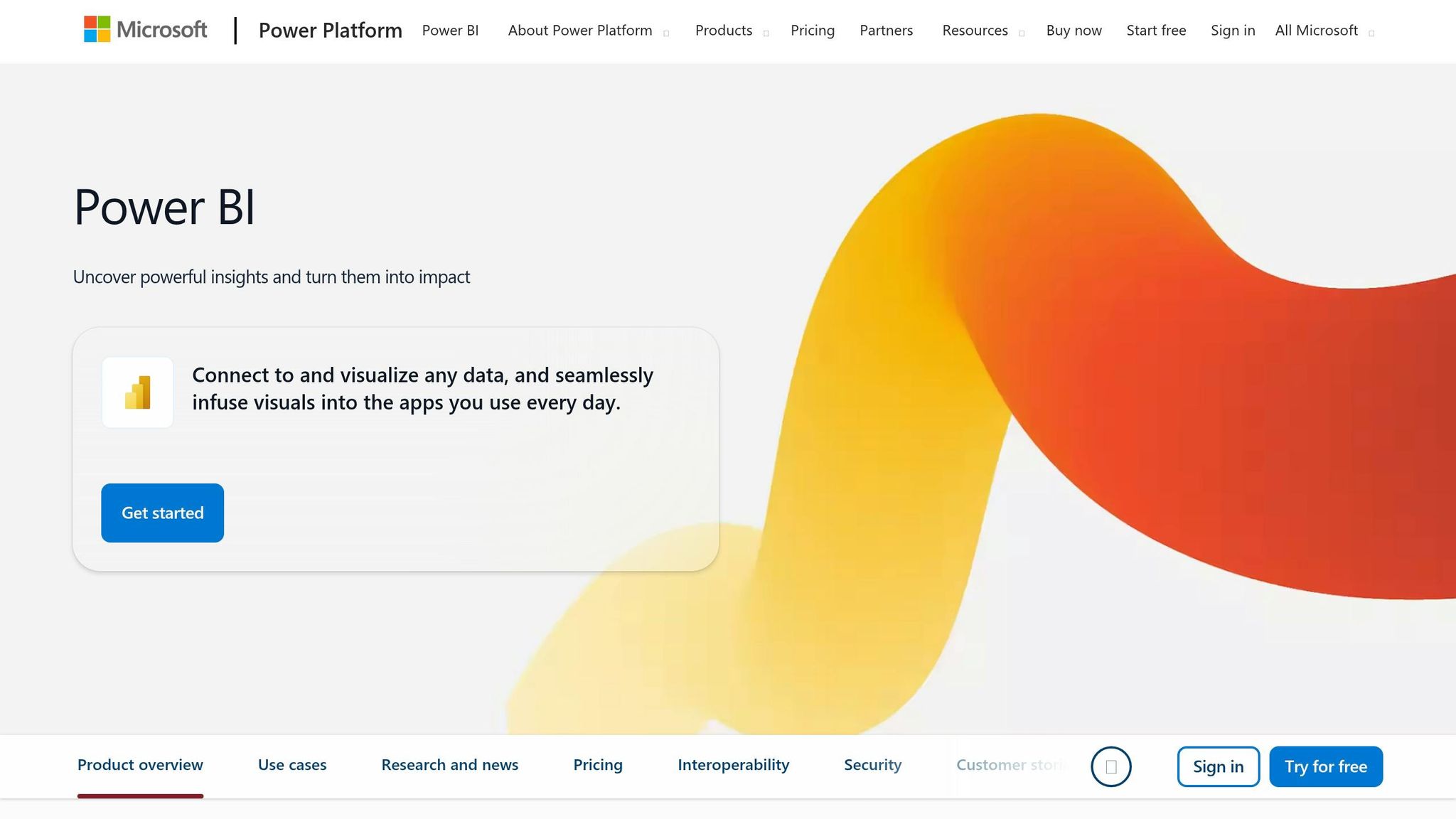Click the Microsoft logo
This screenshot has height=819, width=1456.
click(144, 30)
